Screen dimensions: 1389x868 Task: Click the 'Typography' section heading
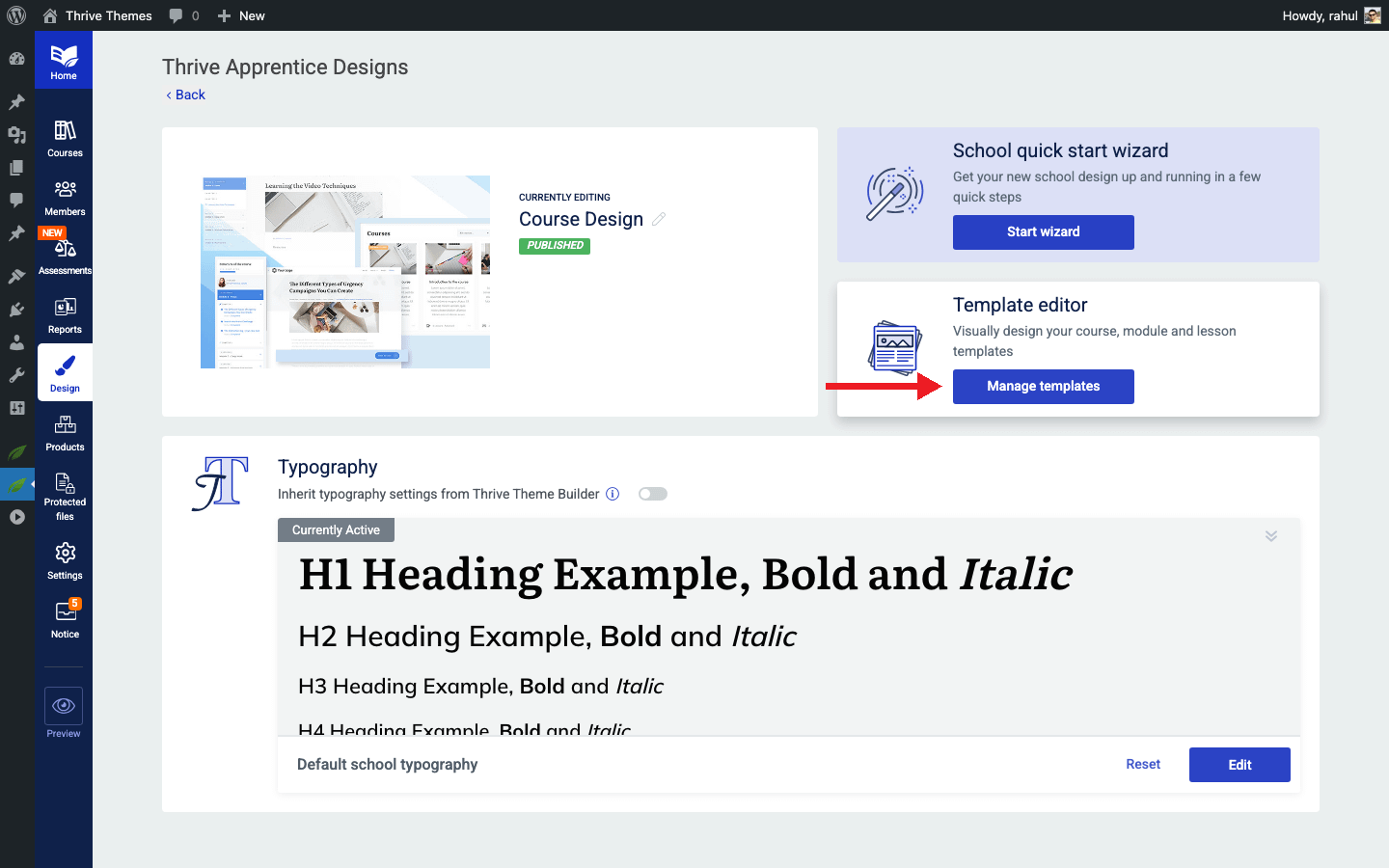tap(328, 468)
